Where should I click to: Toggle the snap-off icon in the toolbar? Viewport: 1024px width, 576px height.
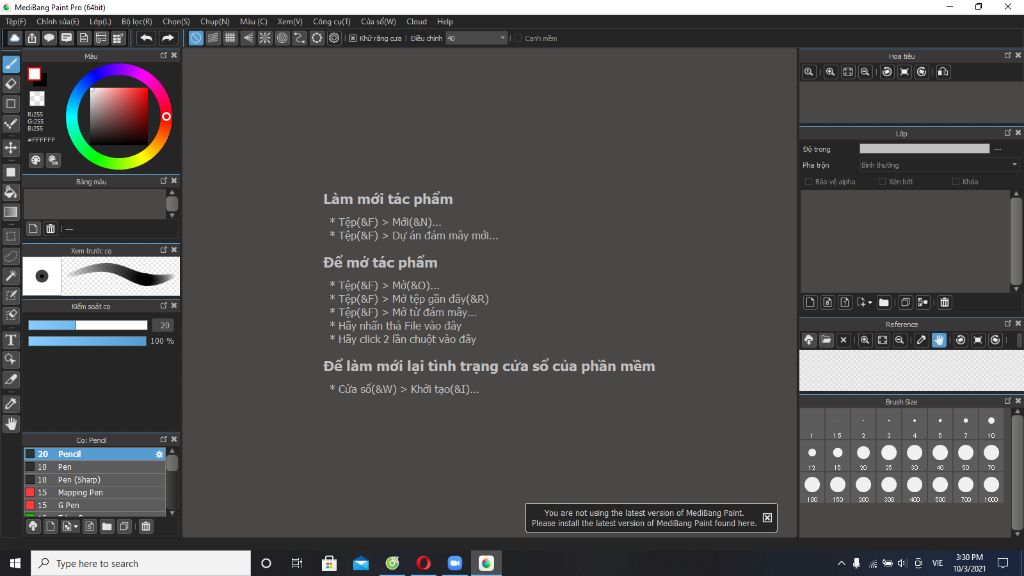pos(196,38)
